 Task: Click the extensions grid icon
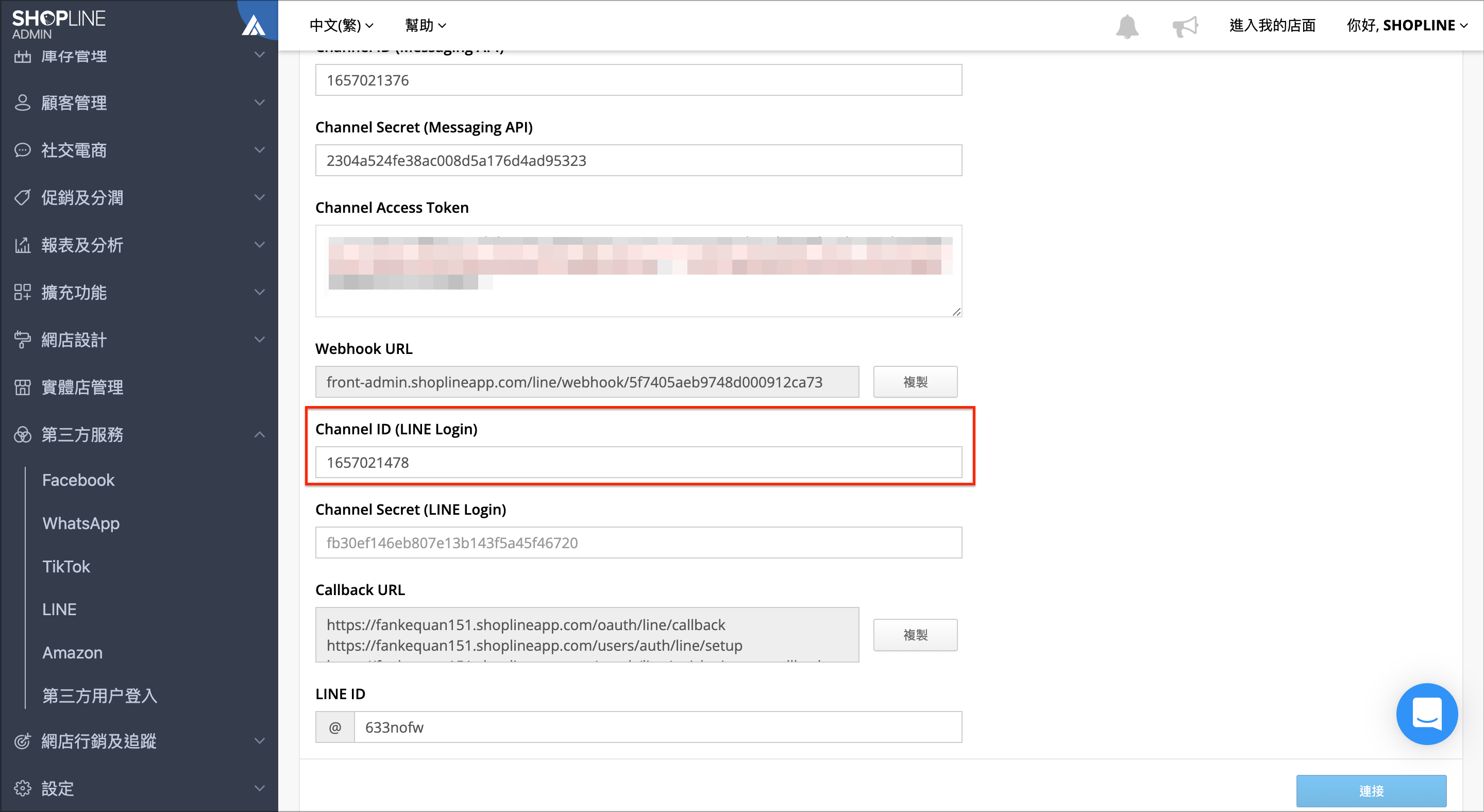click(22, 292)
